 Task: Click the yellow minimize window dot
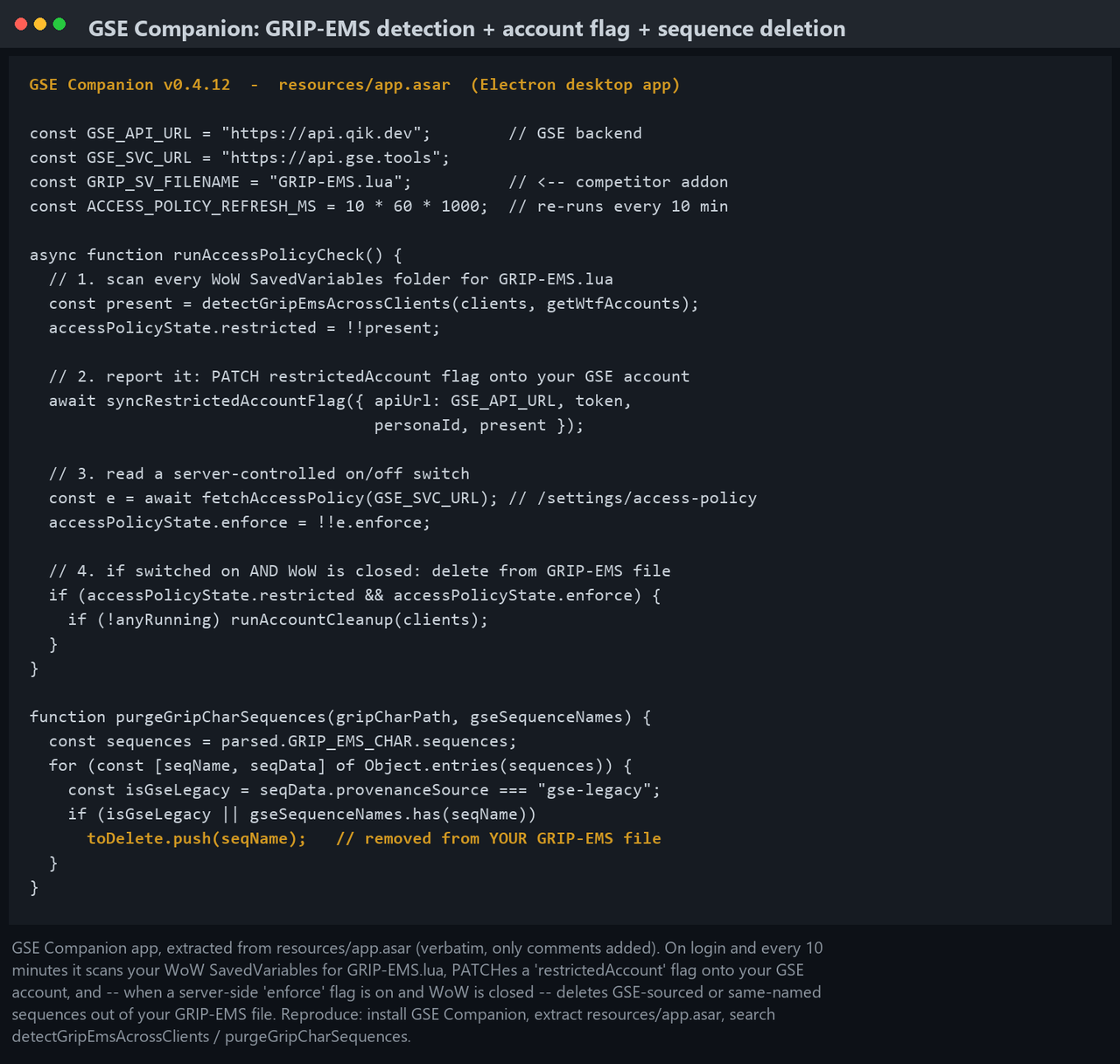(40, 24)
